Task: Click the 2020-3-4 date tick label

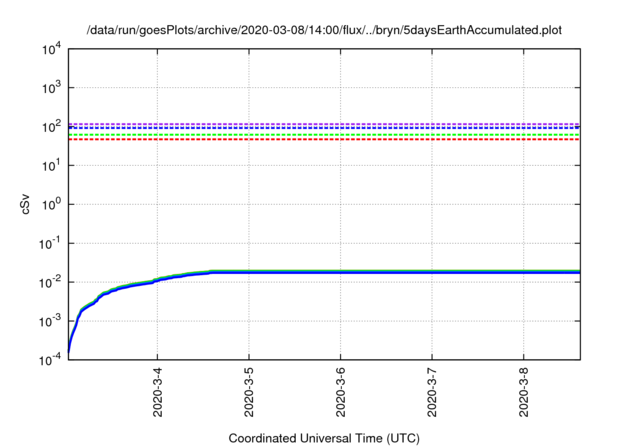Action: click(x=158, y=392)
